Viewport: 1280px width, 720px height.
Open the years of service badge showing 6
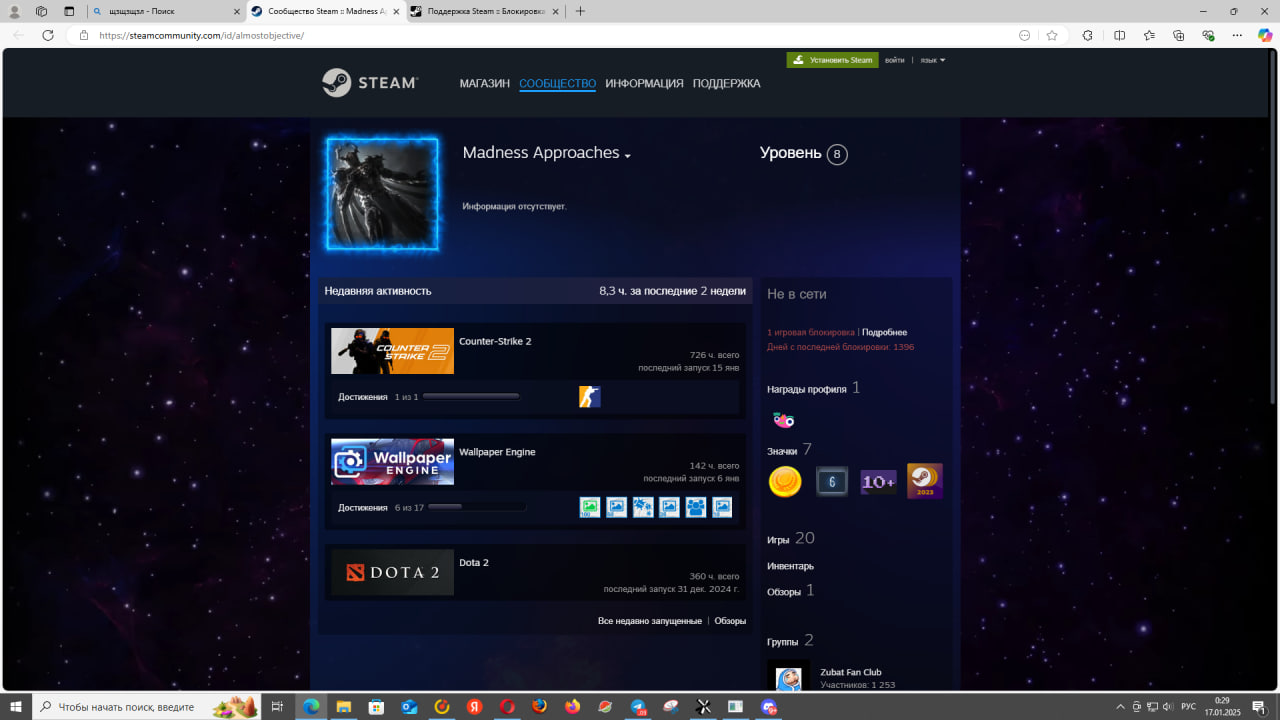[832, 482]
